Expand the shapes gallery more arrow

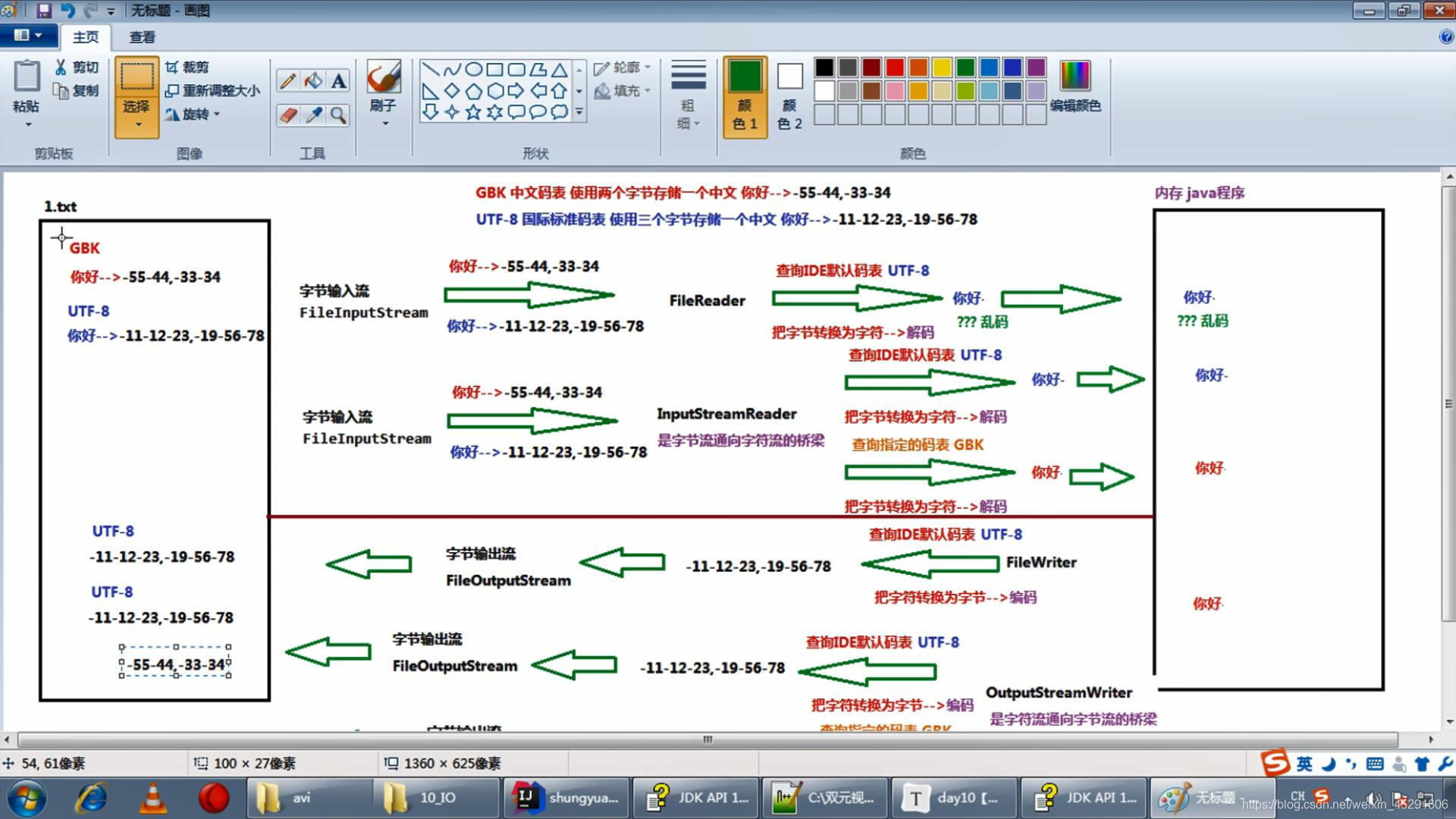tap(579, 112)
